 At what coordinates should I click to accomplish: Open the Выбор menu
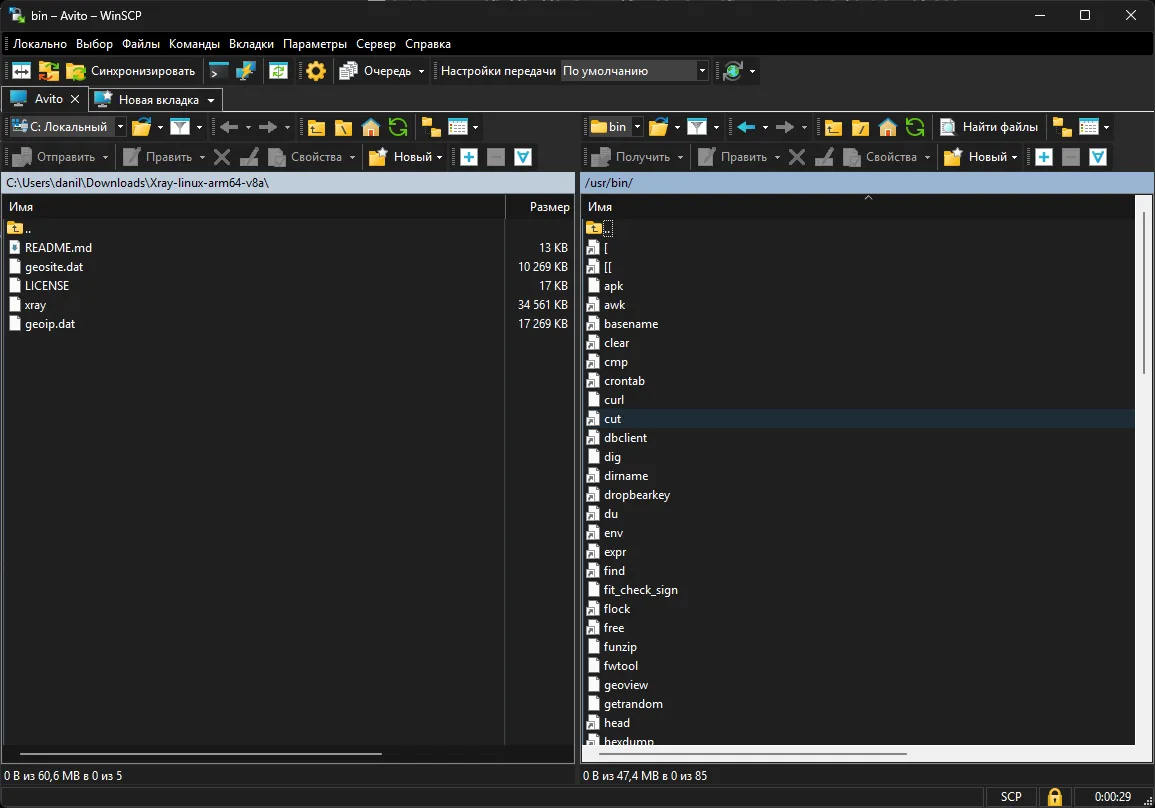(x=94, y=43)
